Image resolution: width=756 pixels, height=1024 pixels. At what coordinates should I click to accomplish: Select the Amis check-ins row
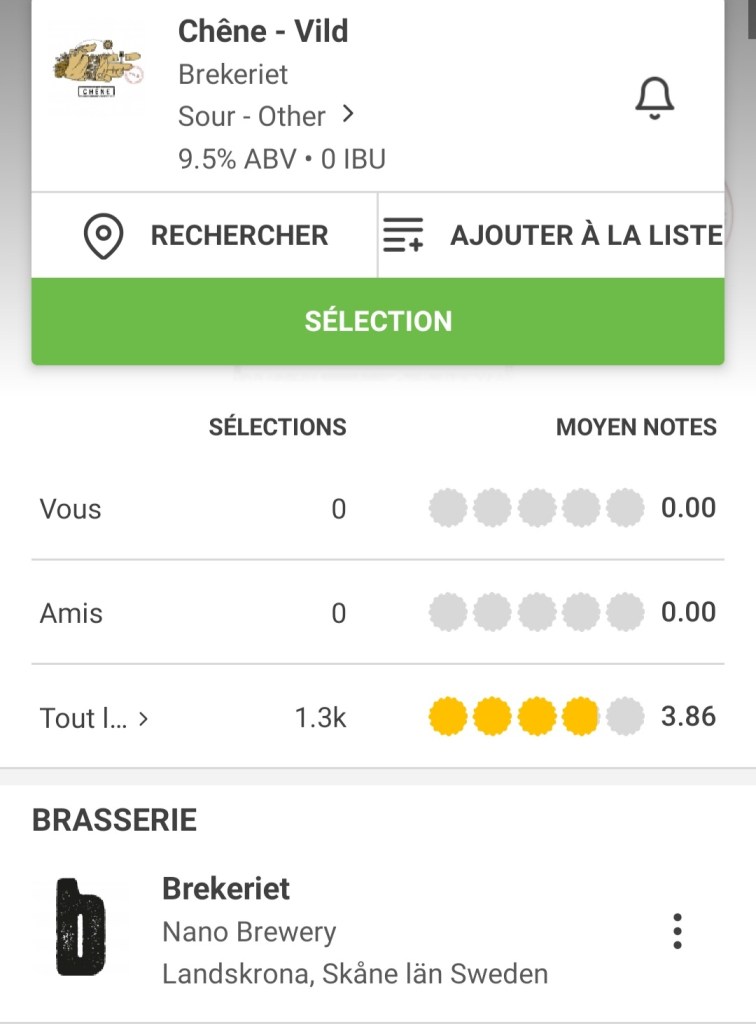pyautogui.click(x=71, y=613)
